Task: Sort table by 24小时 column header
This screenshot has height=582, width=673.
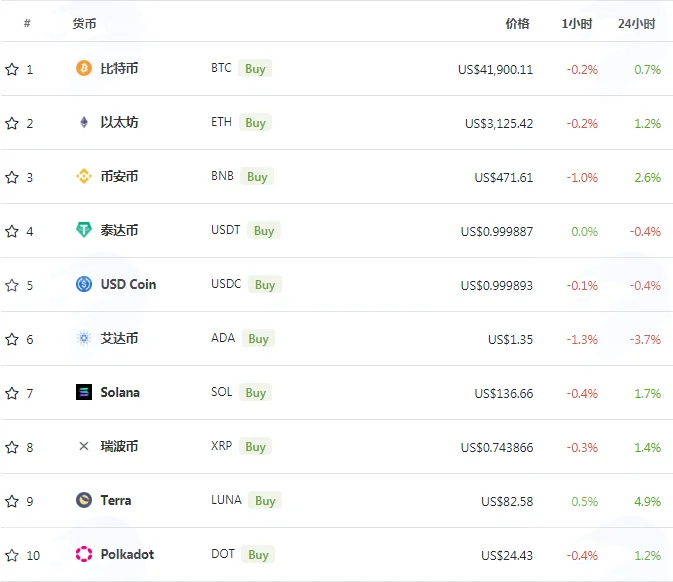Action: 637,24
